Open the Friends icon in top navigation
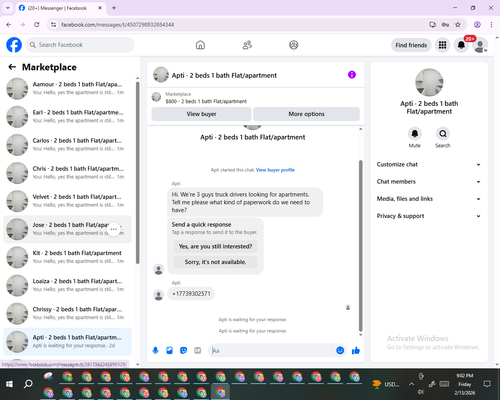Screen dimensions: 500x400 247,45
